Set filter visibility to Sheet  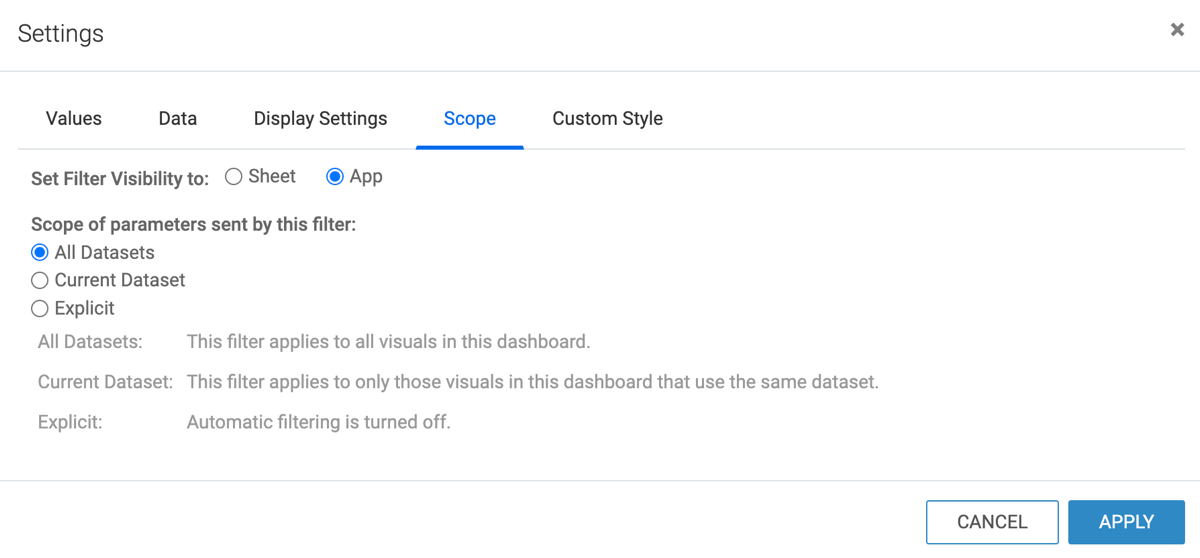click(234, 177)
